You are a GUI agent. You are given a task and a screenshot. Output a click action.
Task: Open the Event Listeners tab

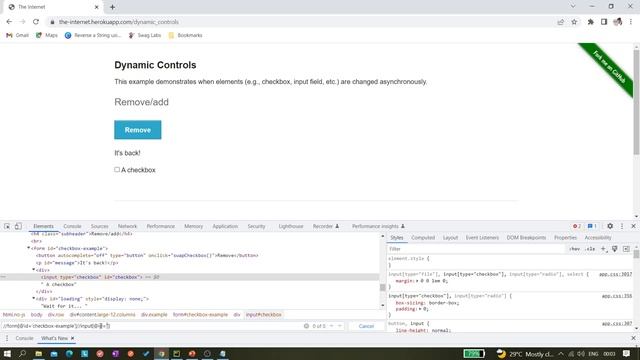coord(482,238)
